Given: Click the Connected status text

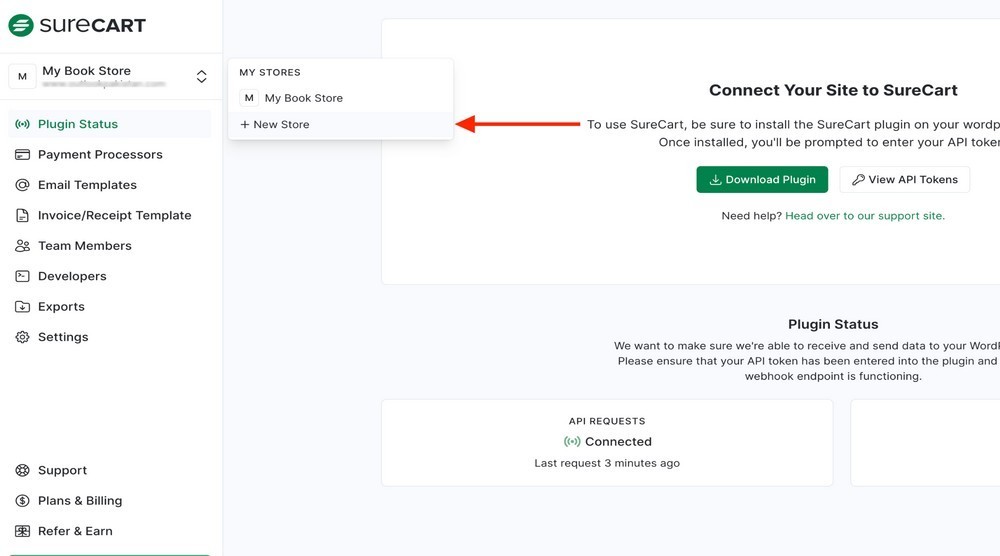Looking at the screenshot, I should point(619,442).
